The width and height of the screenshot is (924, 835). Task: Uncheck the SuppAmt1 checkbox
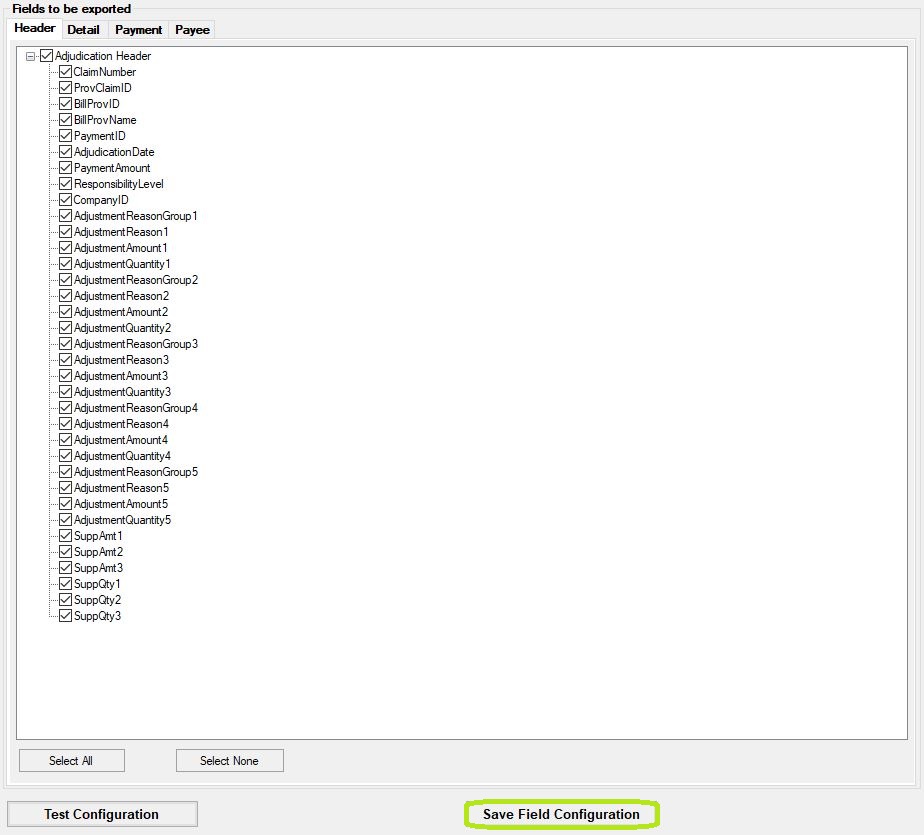65,536
